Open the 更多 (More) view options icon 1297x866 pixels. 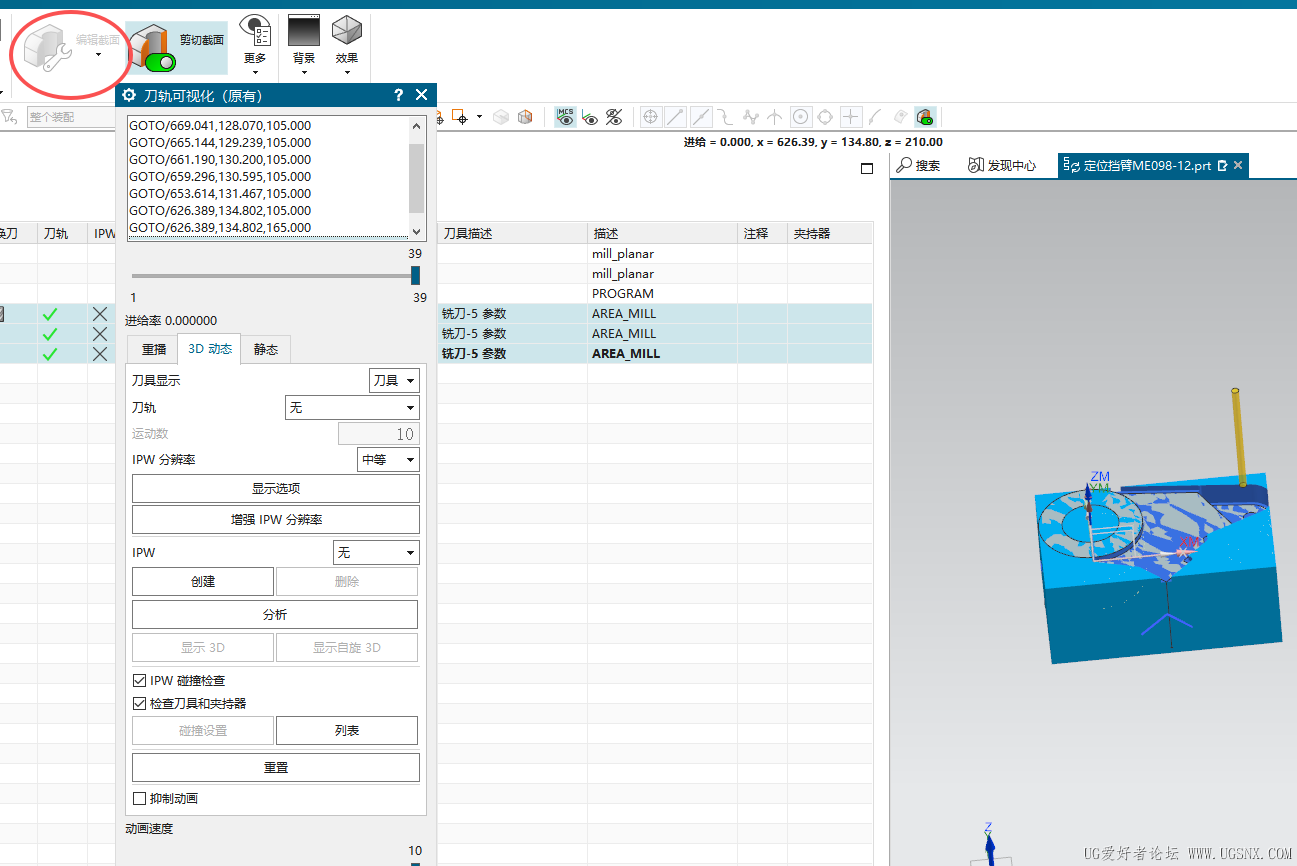[255, 33]
